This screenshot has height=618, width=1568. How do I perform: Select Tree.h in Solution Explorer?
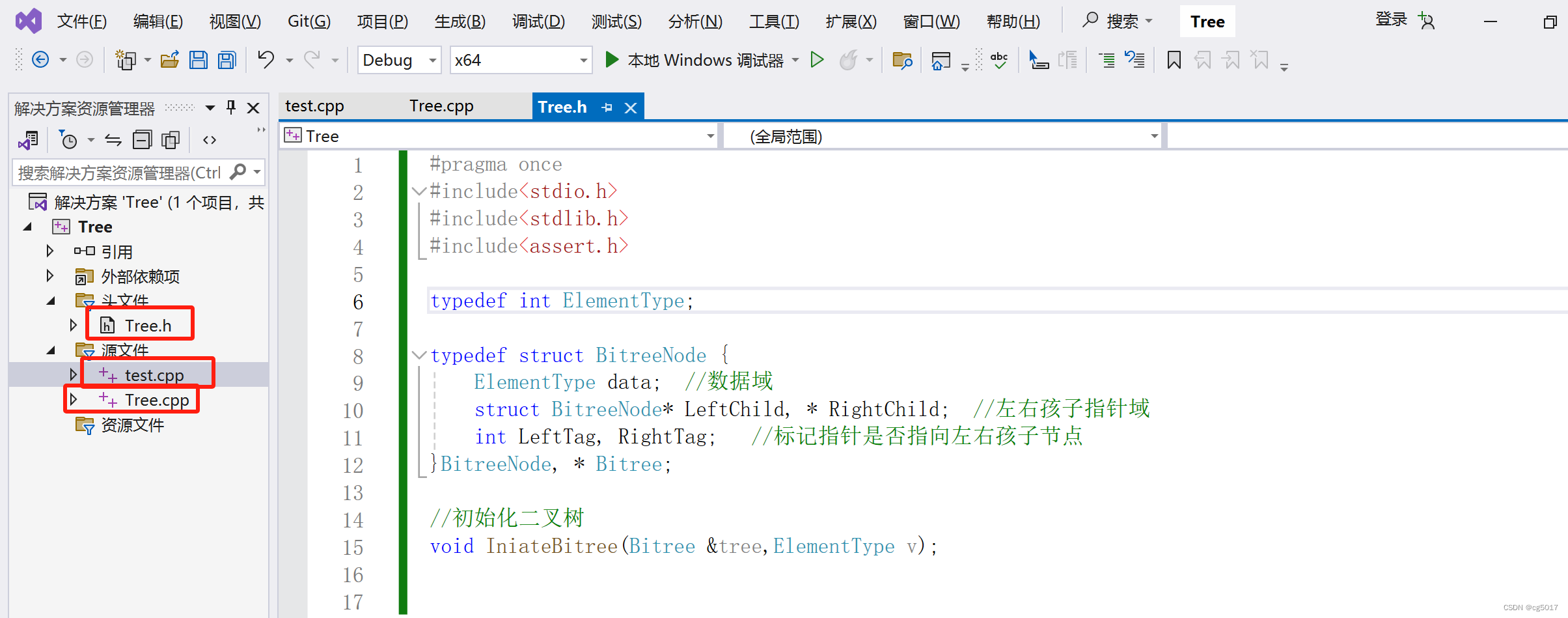pos(148,325)
